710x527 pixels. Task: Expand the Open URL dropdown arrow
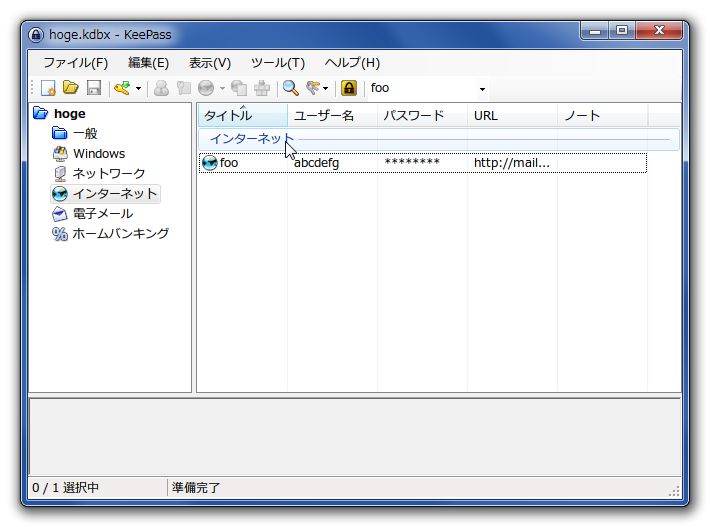222,88
